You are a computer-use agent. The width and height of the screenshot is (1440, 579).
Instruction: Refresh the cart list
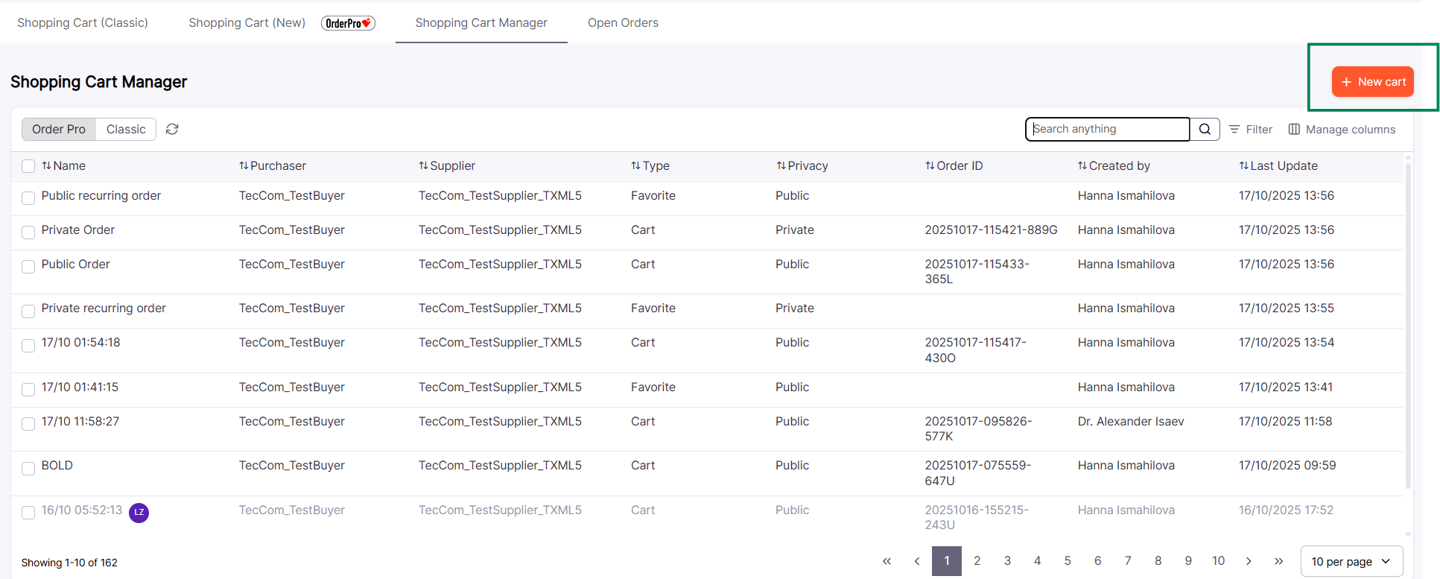(x=170, y=129)
